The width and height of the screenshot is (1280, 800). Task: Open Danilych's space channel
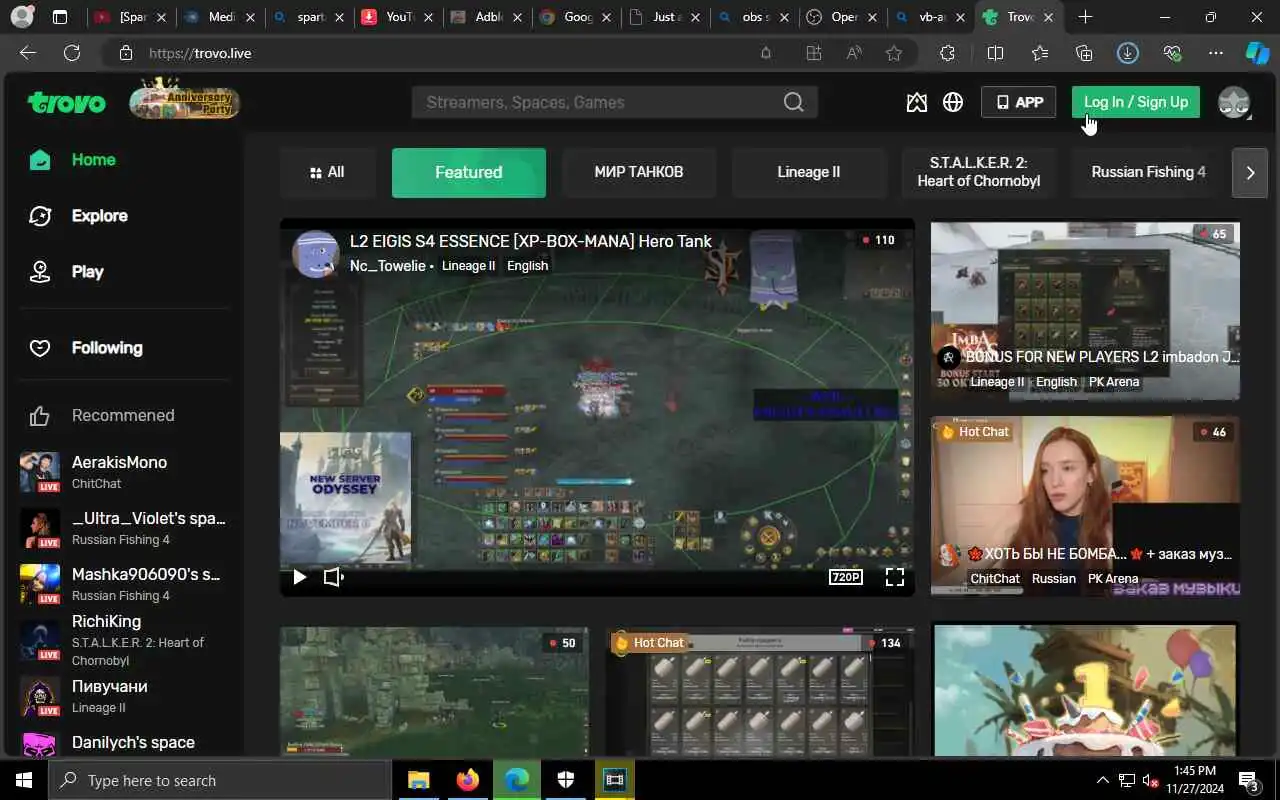123,744
